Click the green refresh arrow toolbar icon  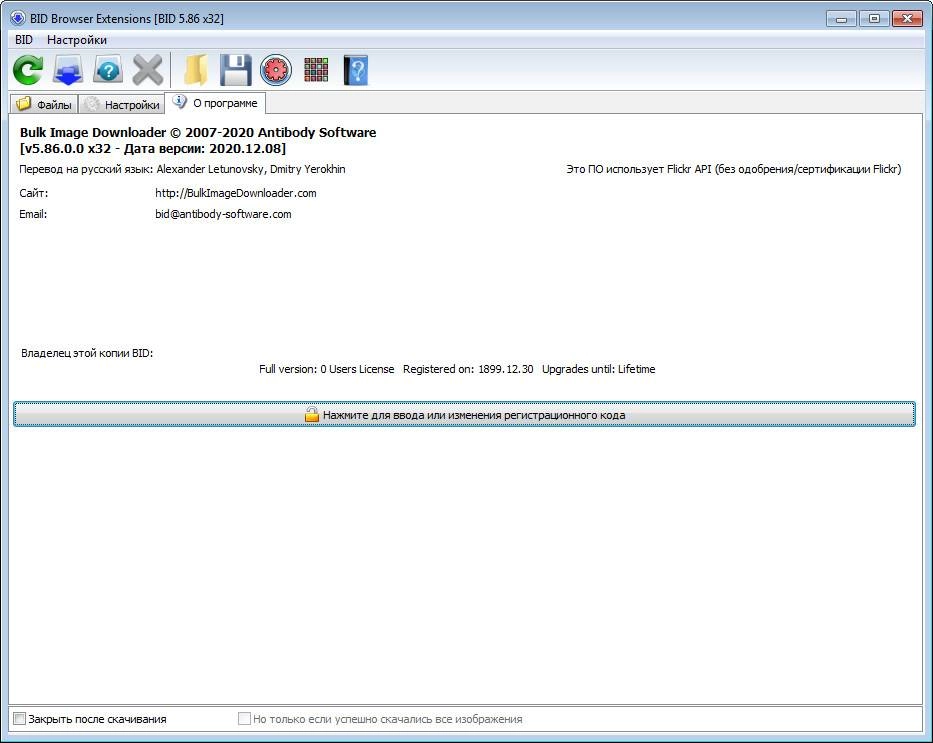(x=28, y=70)
